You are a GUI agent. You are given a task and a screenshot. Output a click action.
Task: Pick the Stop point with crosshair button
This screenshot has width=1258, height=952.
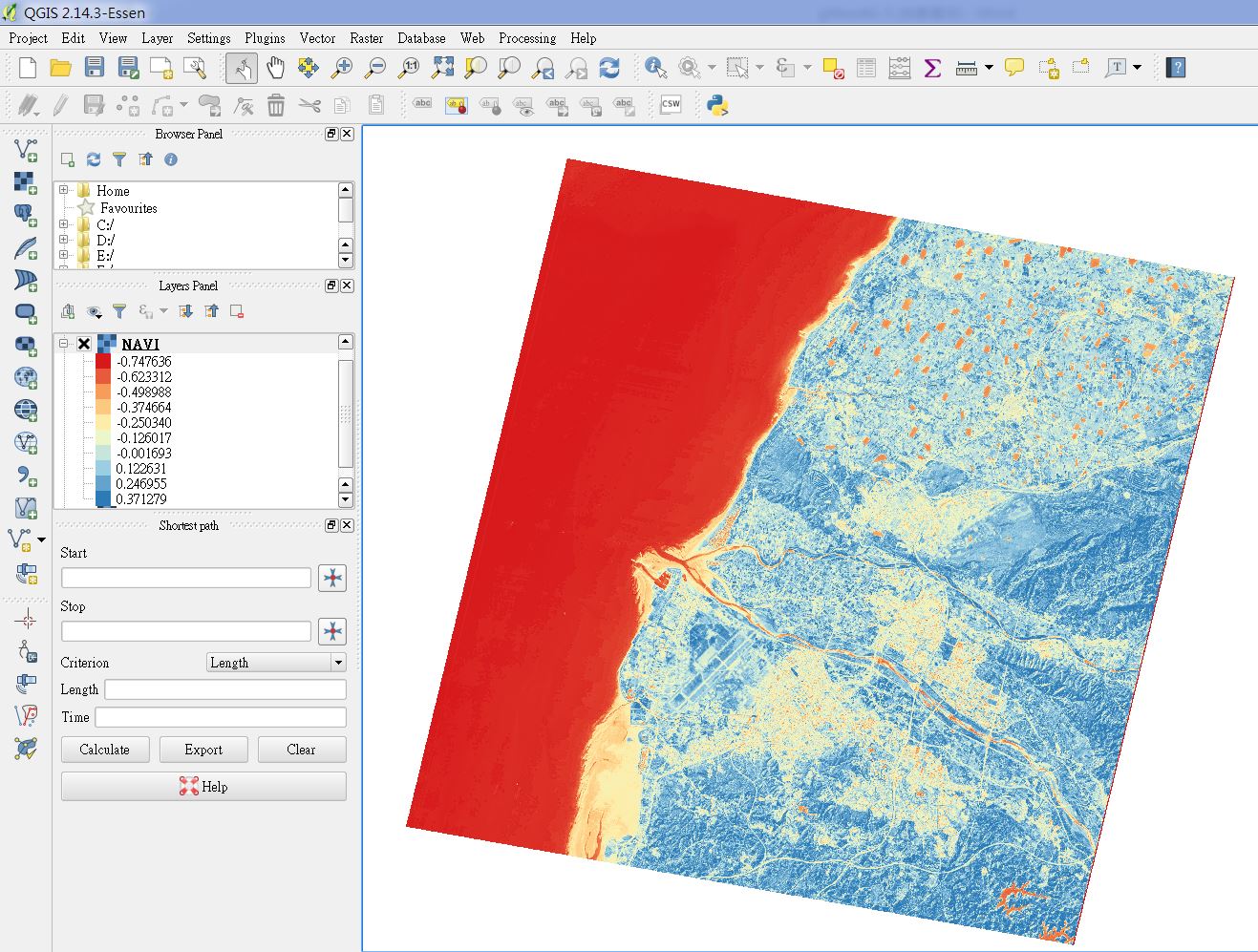332,631
